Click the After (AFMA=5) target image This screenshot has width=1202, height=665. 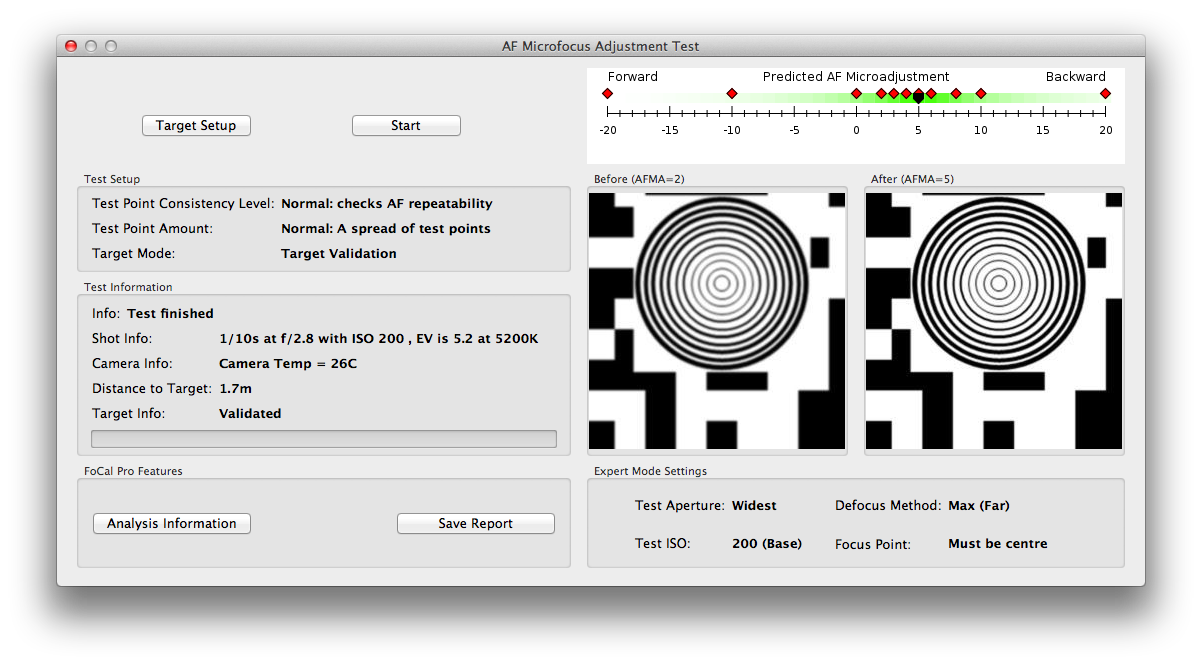(994, 321)
